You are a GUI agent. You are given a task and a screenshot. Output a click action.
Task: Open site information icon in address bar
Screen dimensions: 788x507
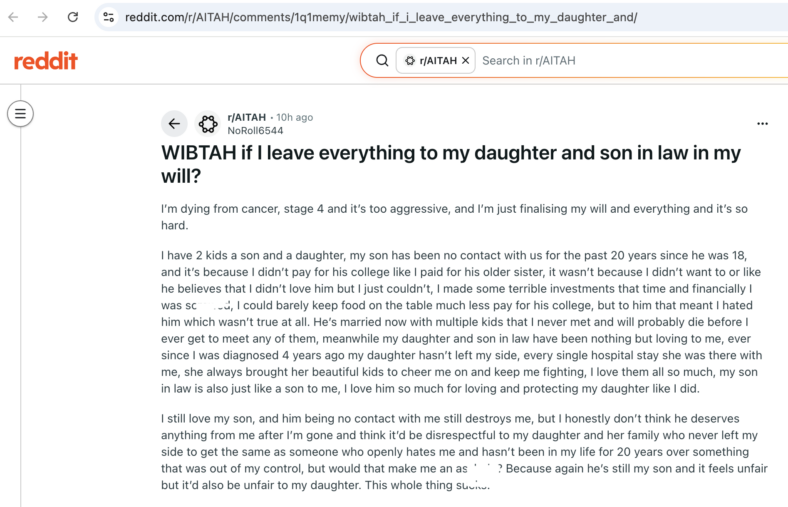tap(109, 17)
